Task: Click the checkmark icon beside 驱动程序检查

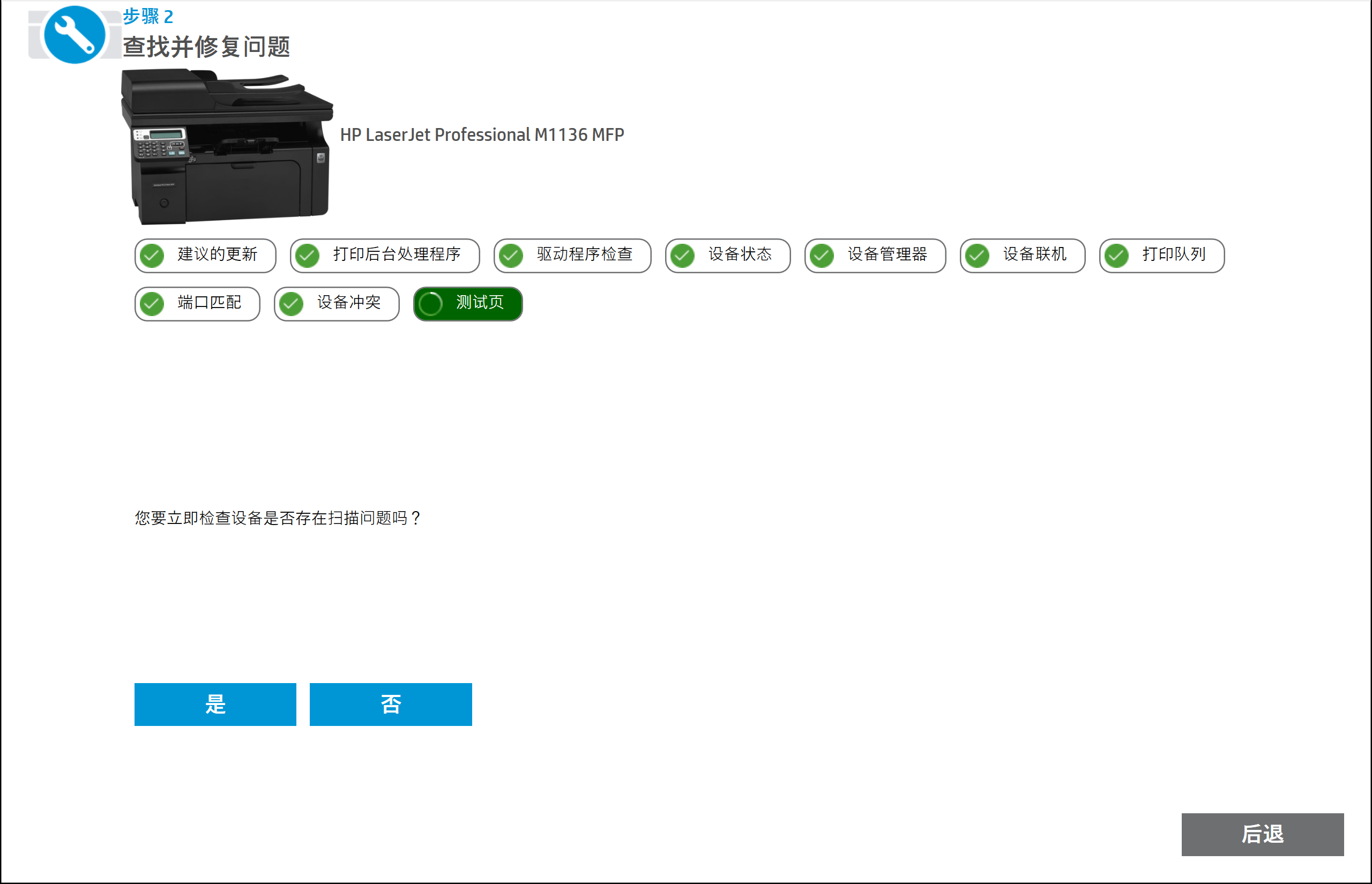Action: [x=511, y=256]
